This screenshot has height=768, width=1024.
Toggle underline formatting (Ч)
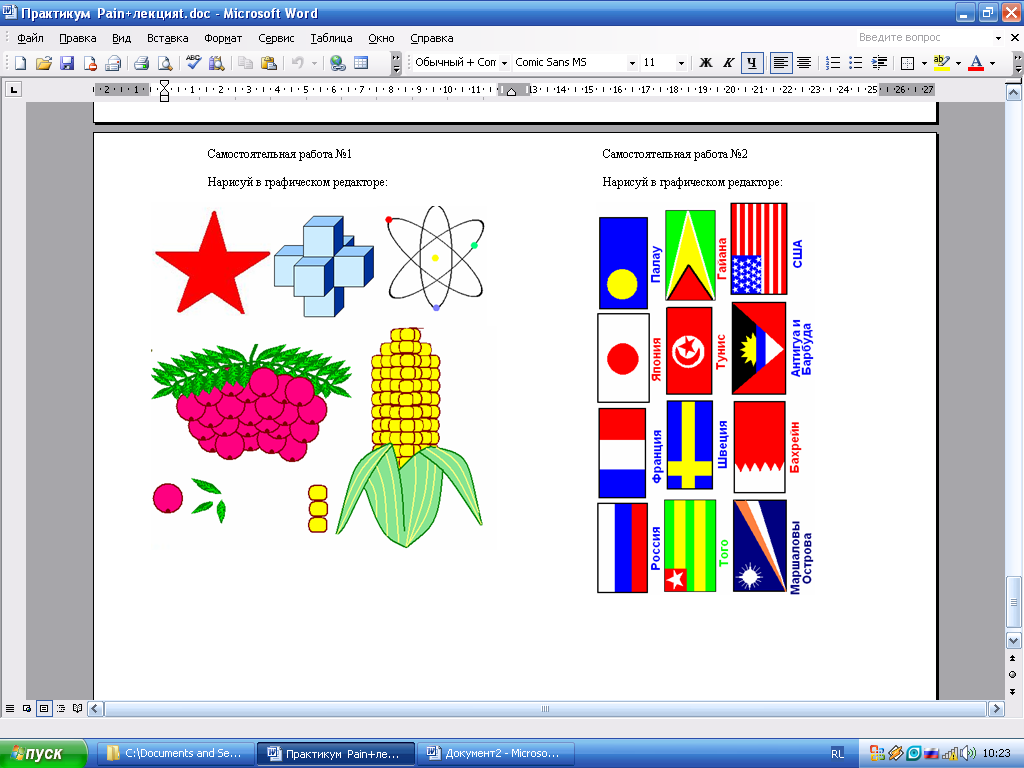(x=752, y=63)
